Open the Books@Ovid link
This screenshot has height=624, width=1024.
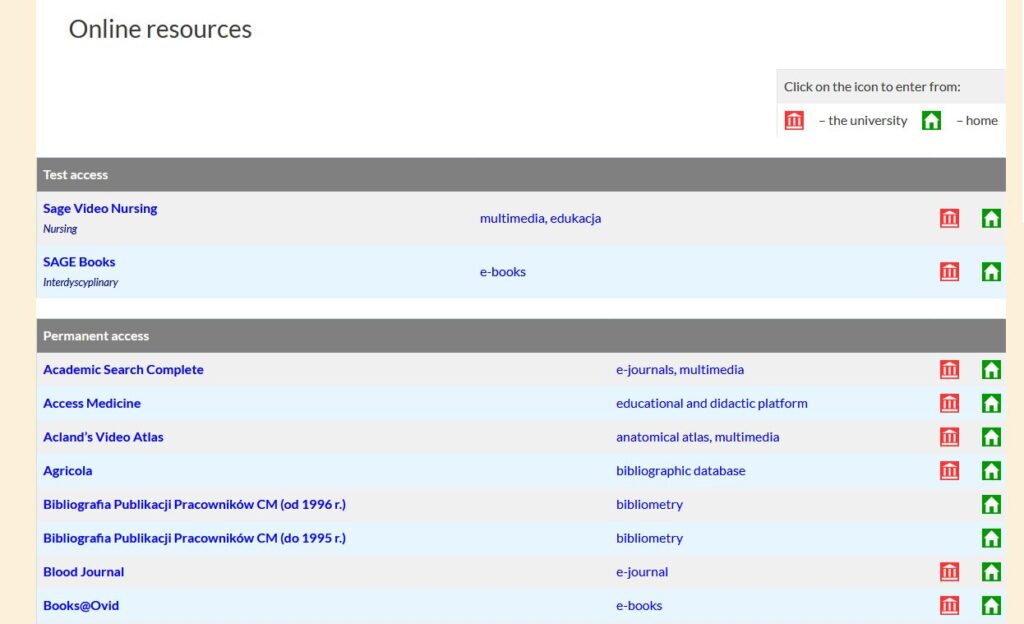81,605
